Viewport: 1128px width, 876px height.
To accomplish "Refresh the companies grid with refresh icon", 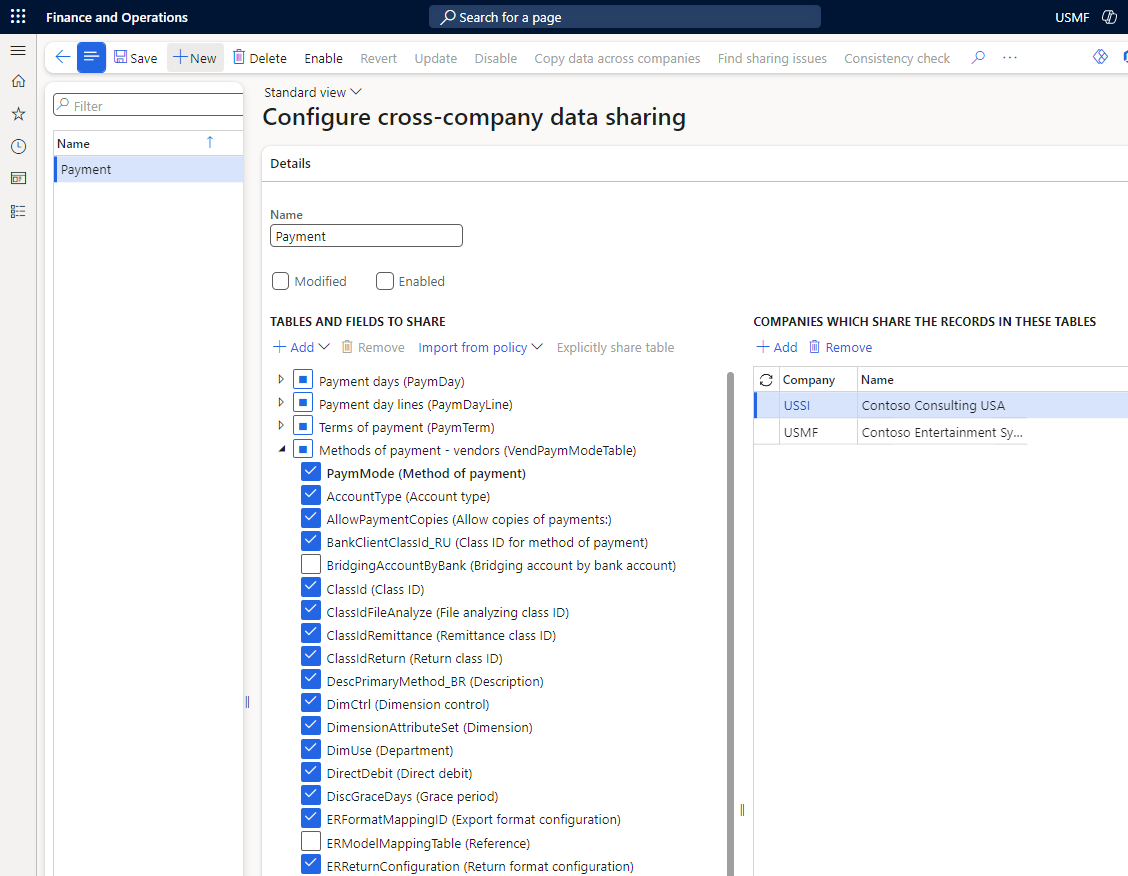I will pos(765,379).
